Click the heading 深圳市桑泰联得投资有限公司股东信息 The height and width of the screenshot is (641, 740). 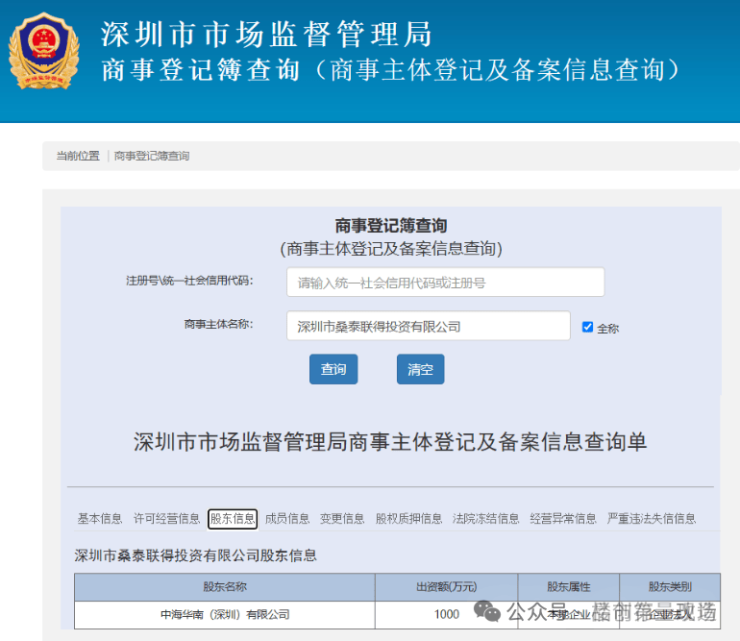[195, 555]
